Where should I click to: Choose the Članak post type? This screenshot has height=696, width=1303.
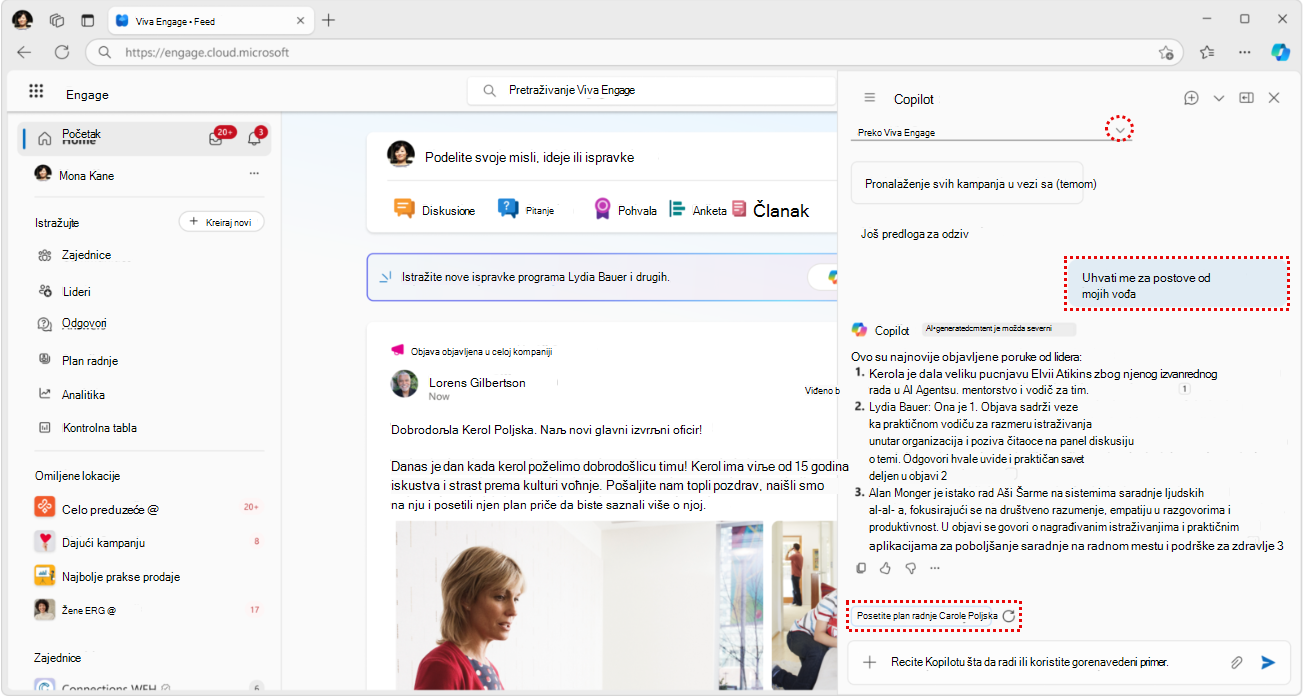(x=770, y=210)
